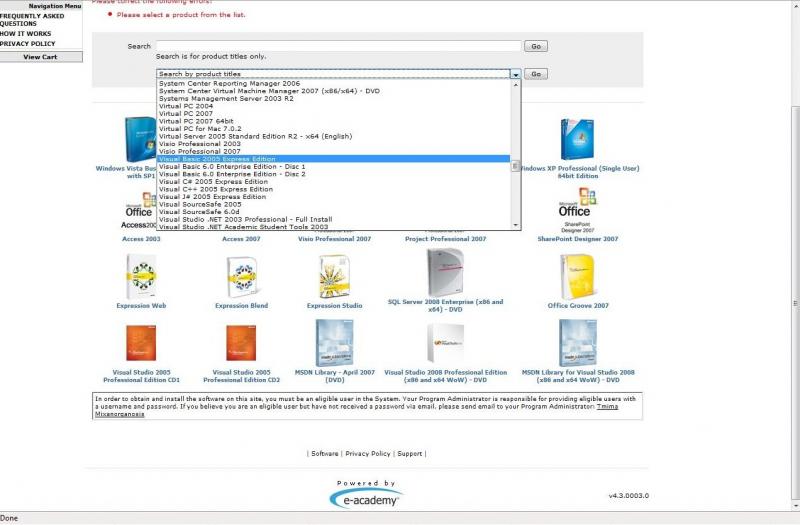Click the View Cart button

point(41,57)
